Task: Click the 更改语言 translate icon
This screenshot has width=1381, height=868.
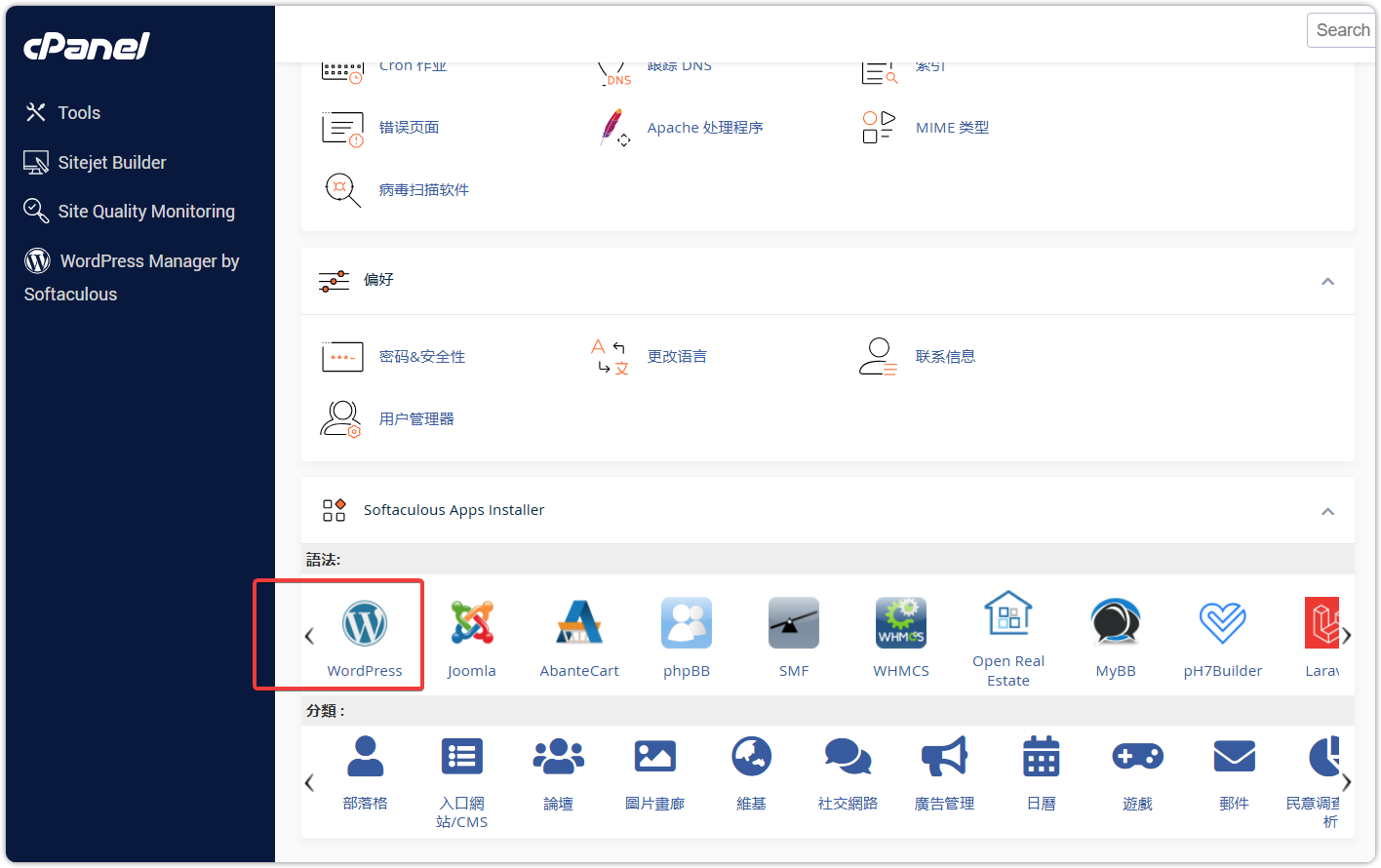Action: pyautogui.click(x=611, y=357)
